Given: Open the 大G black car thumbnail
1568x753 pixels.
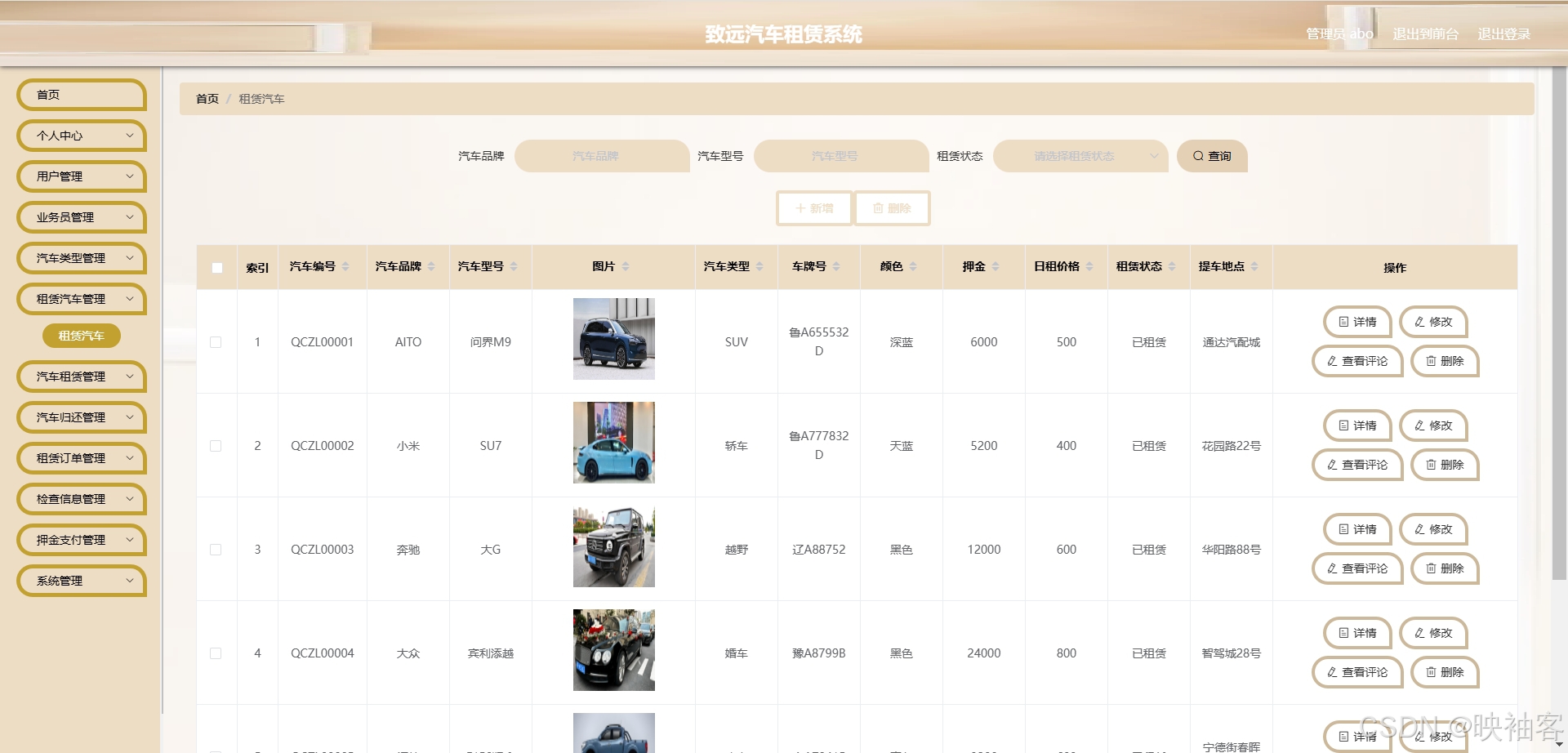Looking at the screenshot, I should pos(614,546).
